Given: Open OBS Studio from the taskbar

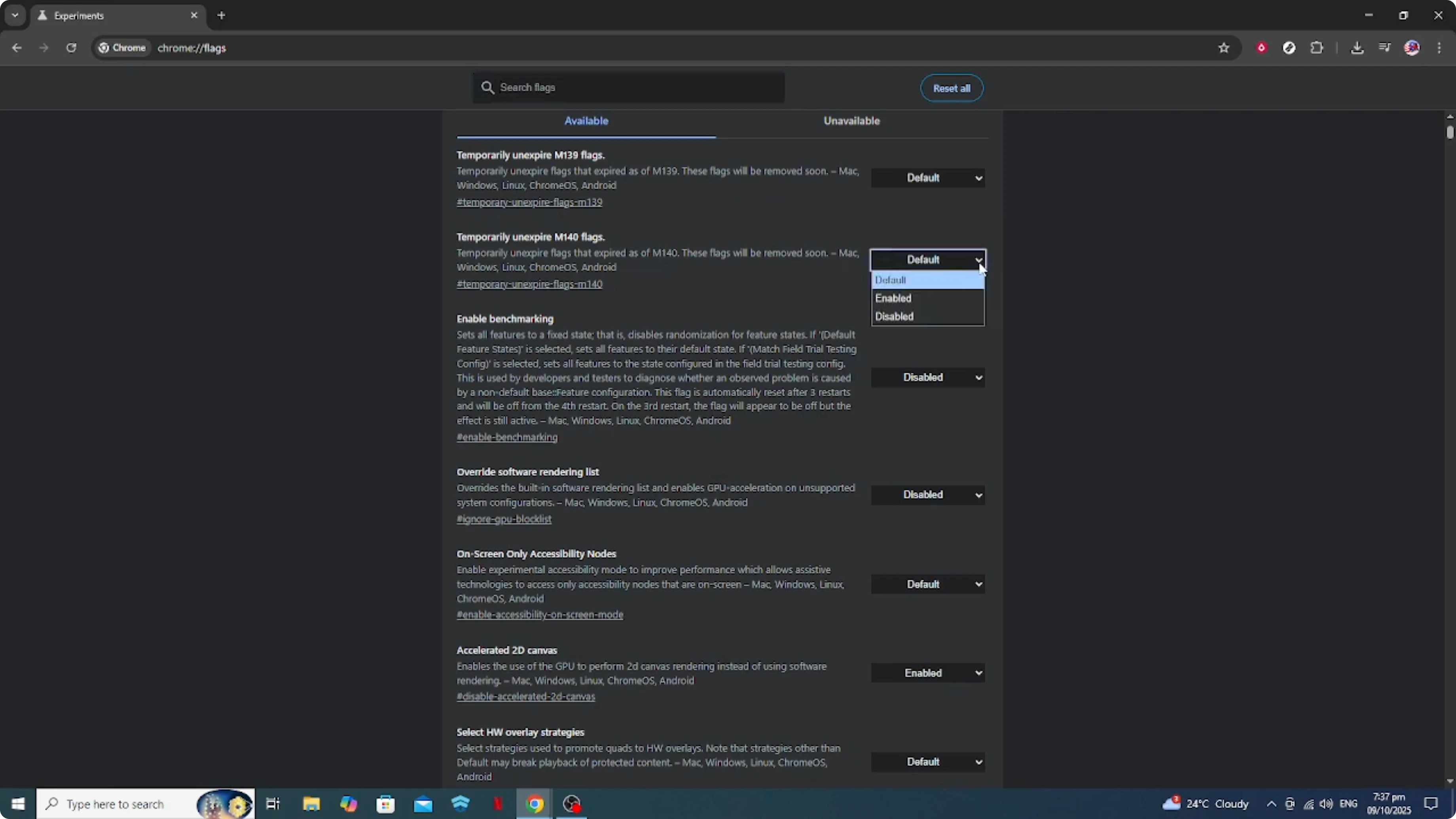Looking at the screenshot, I should click(571, 804).
